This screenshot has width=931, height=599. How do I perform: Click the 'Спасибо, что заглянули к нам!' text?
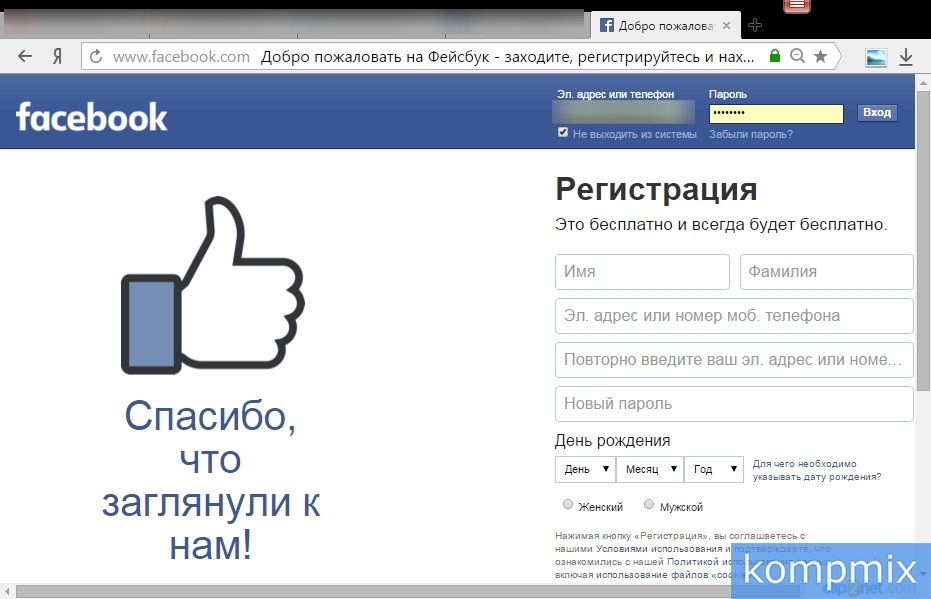click(211, 480)
